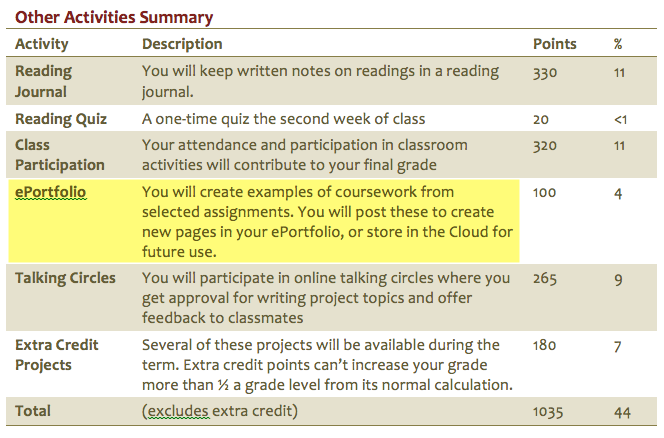
Task: Click the Talking Circles activity cell
Action: click(65, 278)
